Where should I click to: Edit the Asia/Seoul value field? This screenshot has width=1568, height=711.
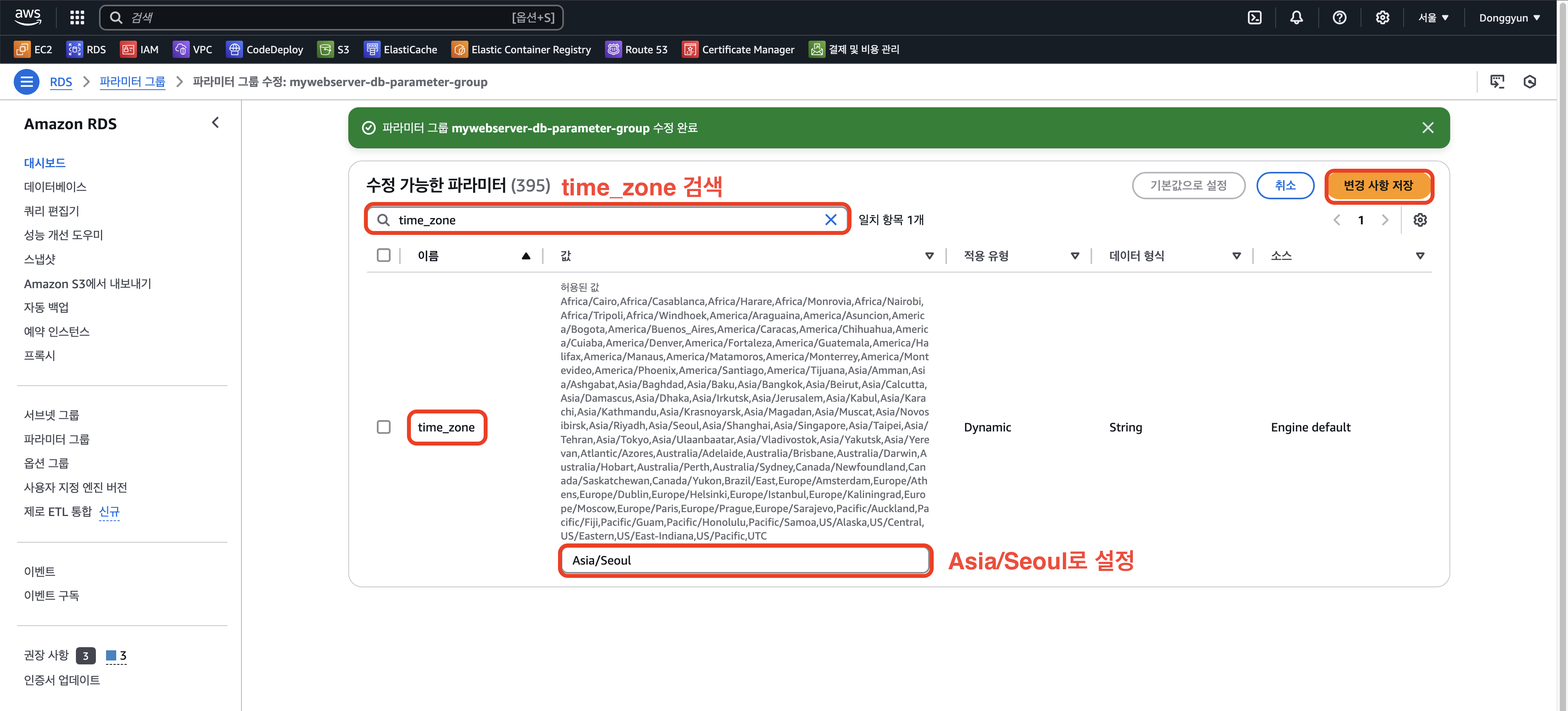745,561
